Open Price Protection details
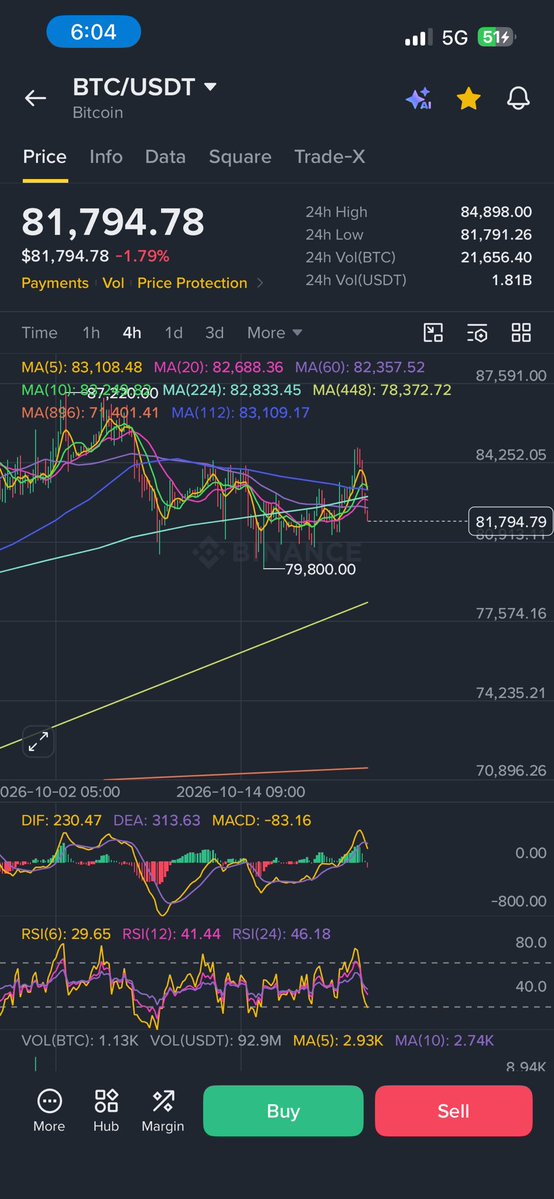554x1199 pixels. pyautogui.click(x=192, y=283)
